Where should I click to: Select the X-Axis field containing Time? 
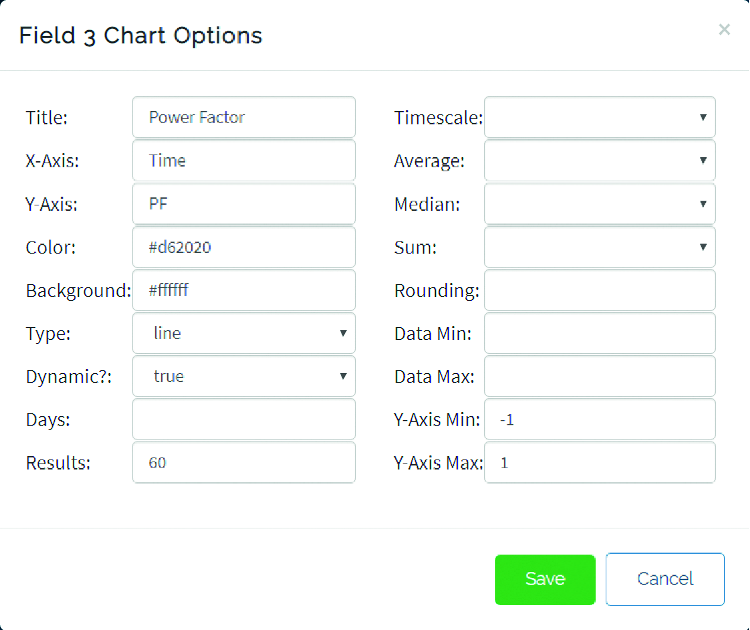click(x=243, y=160)
